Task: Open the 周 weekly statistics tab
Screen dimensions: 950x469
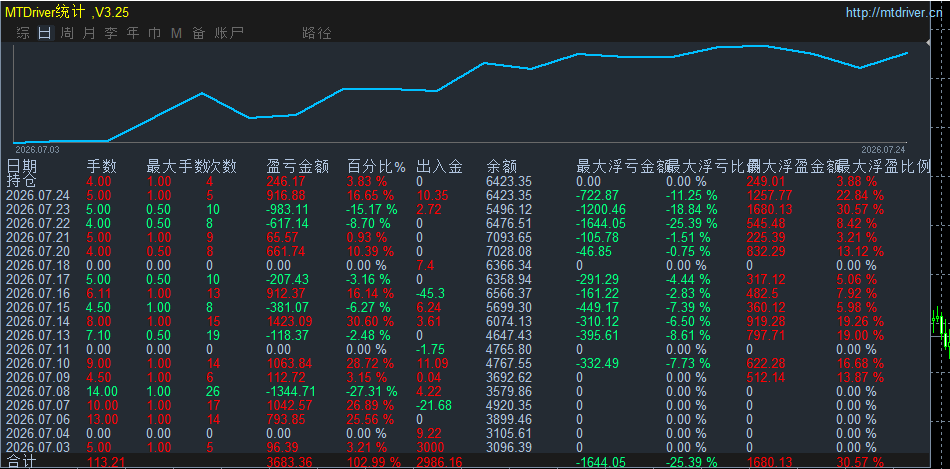Action: (67, 33)
